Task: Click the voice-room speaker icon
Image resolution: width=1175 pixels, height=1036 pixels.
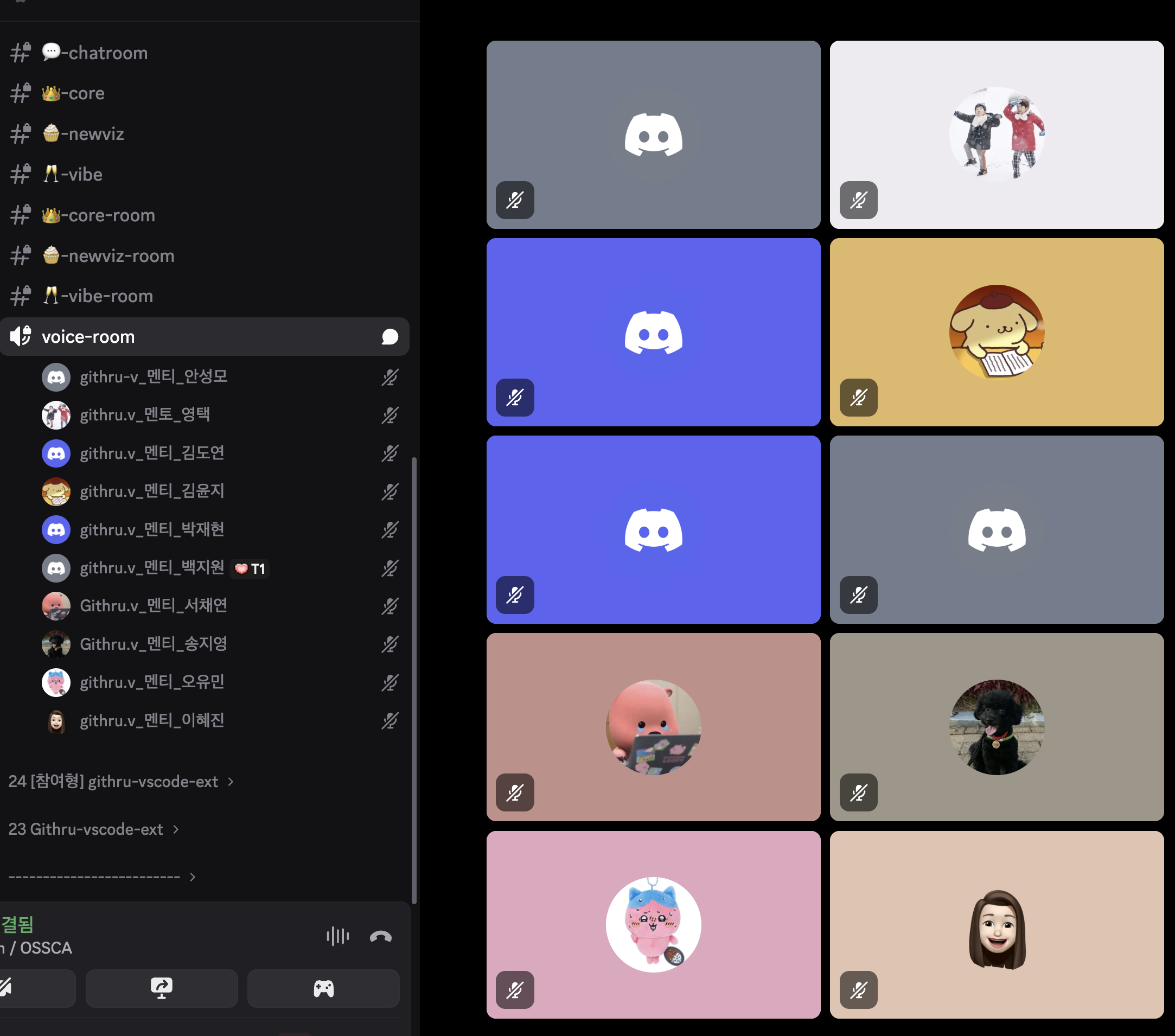Action: coord(21,336)
